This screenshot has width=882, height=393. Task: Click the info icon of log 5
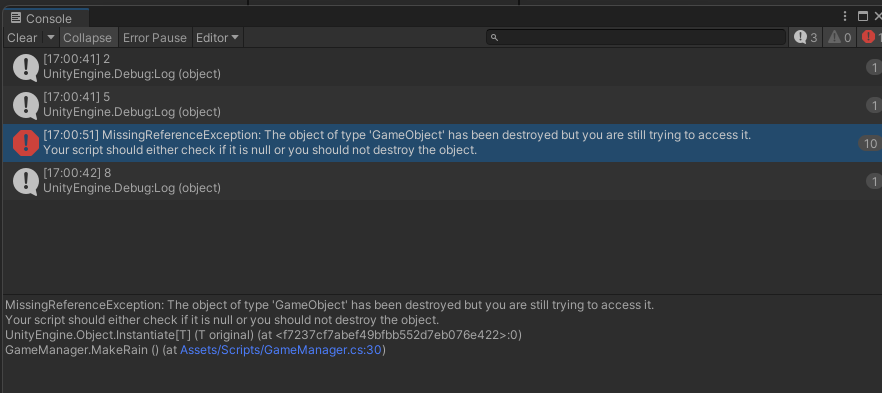(x=26, y=106)
